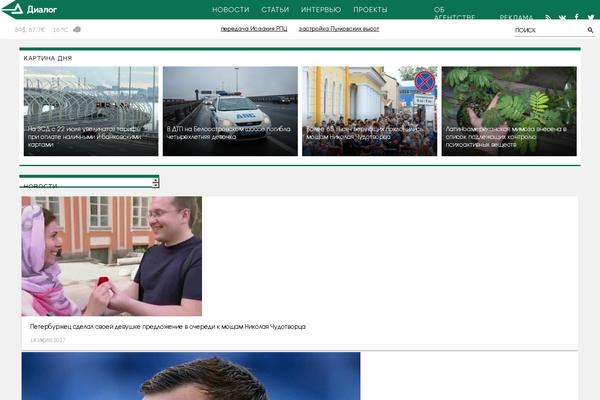The image size is (600, 400).
Task: Open the Белоостровское шоссе accident story card
Action: click(x=230, y=111)
